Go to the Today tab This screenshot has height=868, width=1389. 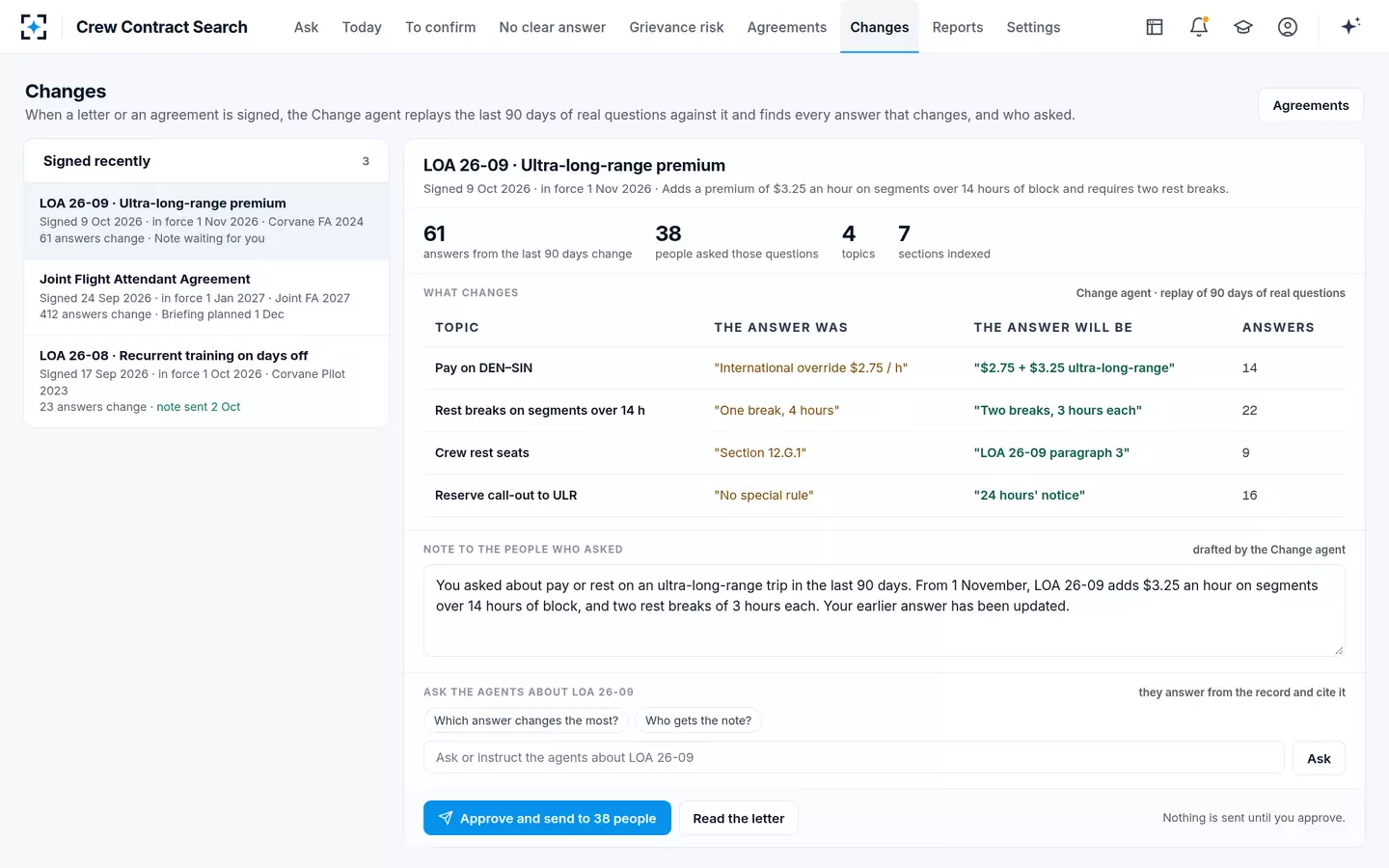pos(362,27)
